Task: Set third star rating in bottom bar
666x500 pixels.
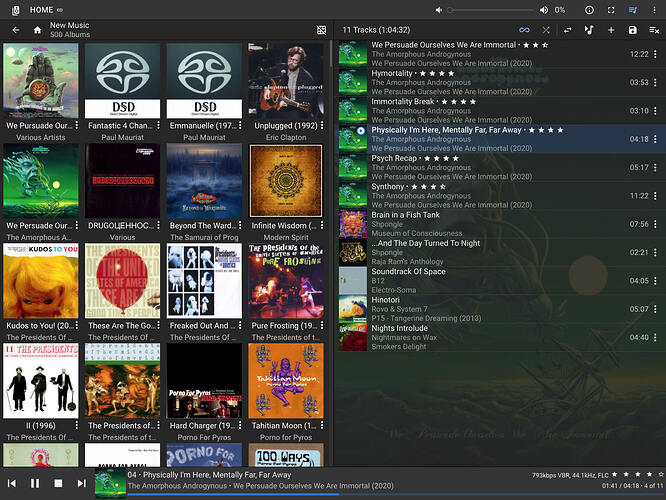Action: point(638,474)
